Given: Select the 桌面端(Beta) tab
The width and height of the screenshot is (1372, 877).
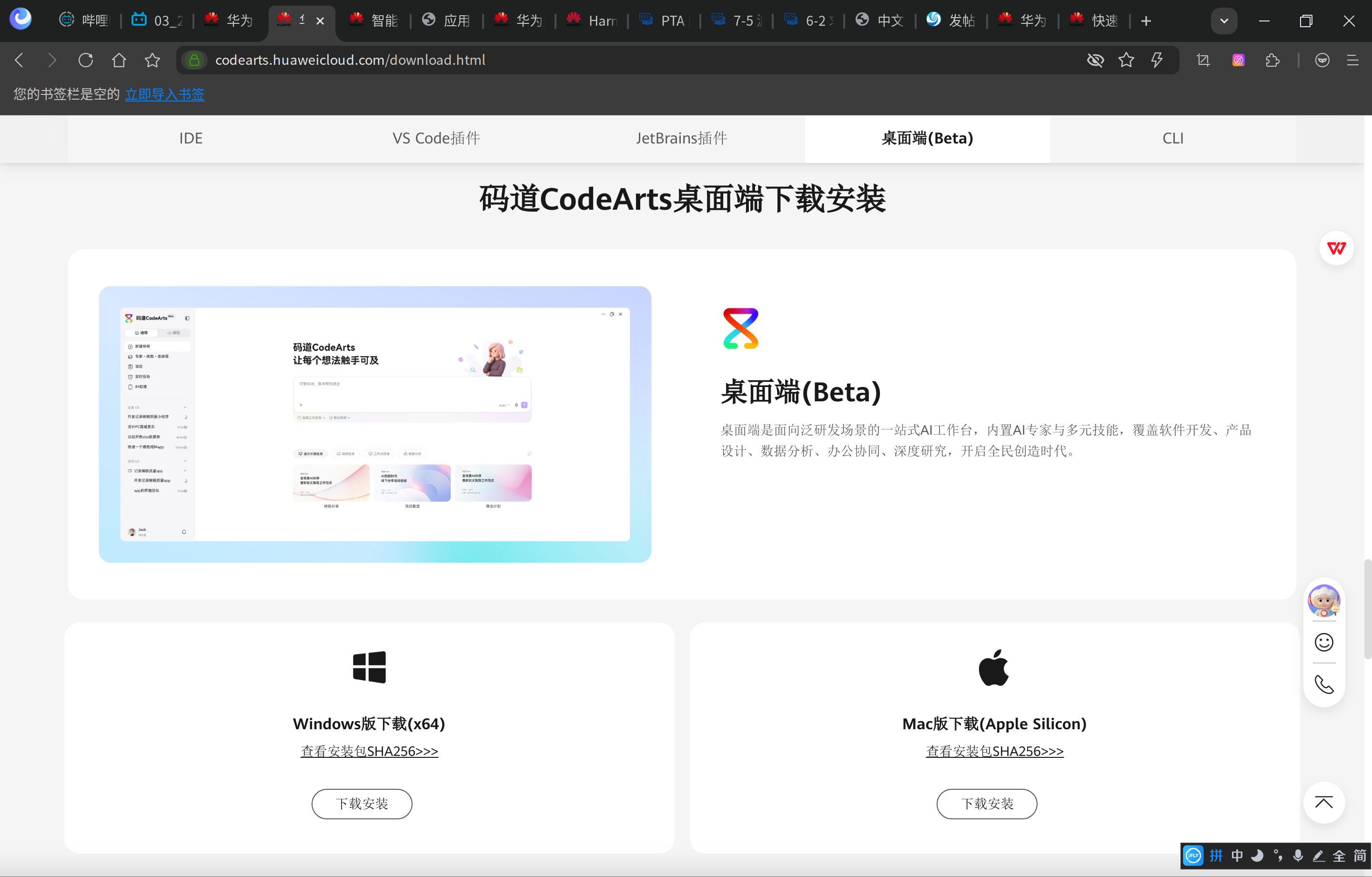Looking at the screenshot, I should (x=928, y=139).
